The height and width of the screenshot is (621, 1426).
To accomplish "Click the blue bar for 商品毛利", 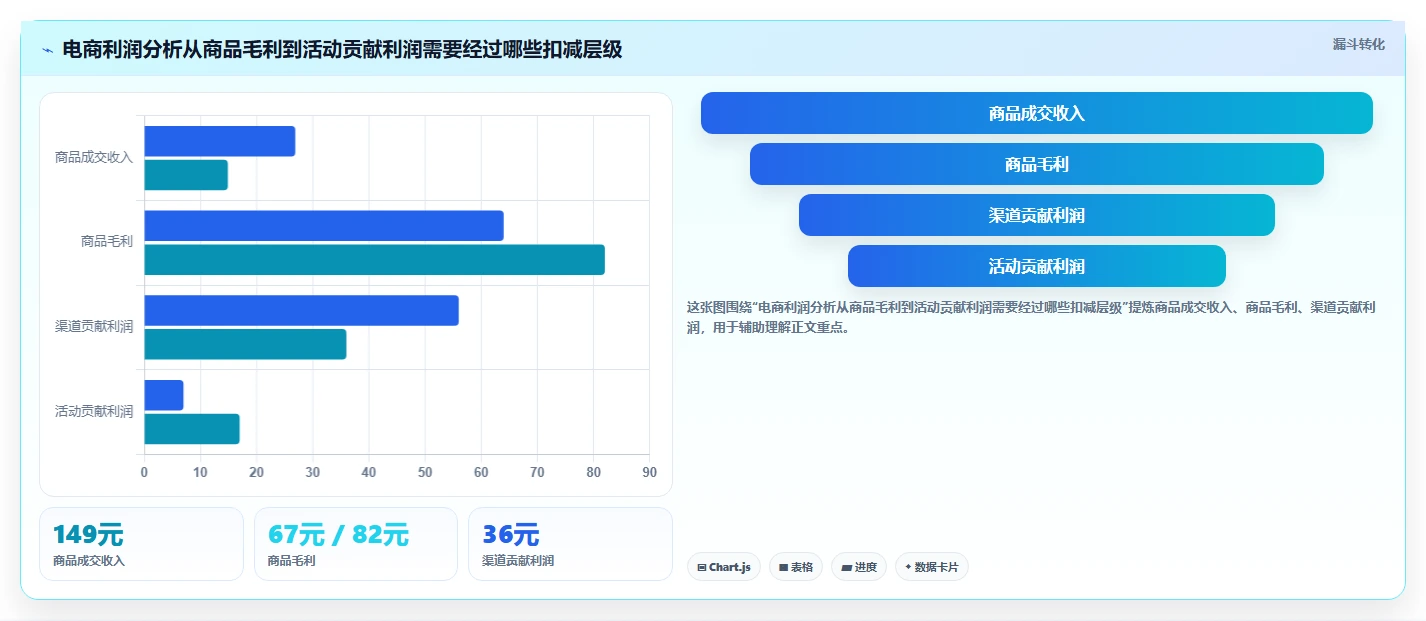I will pyautogui.click(x=324, y=226).
